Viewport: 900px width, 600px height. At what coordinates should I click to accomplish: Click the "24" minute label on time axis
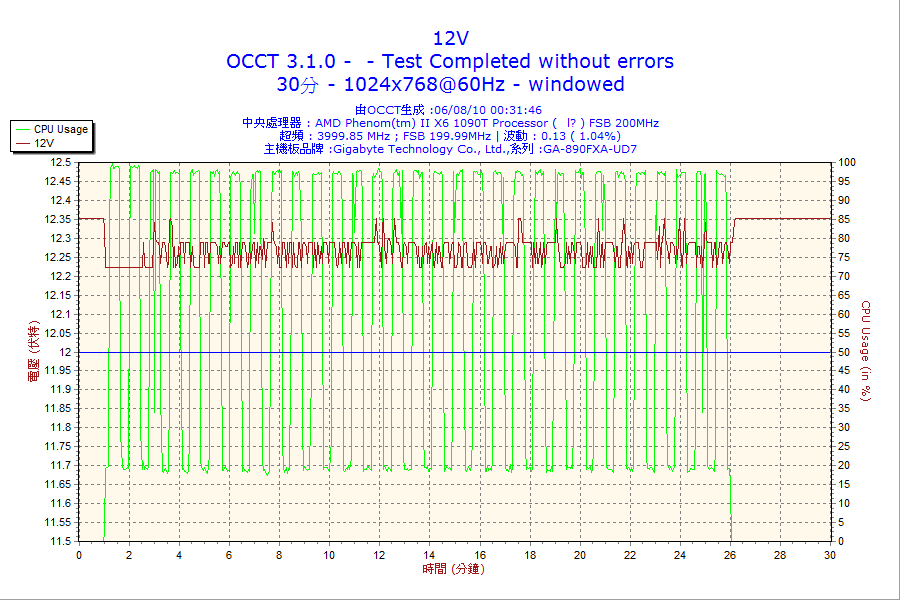(x=680, y=555)
